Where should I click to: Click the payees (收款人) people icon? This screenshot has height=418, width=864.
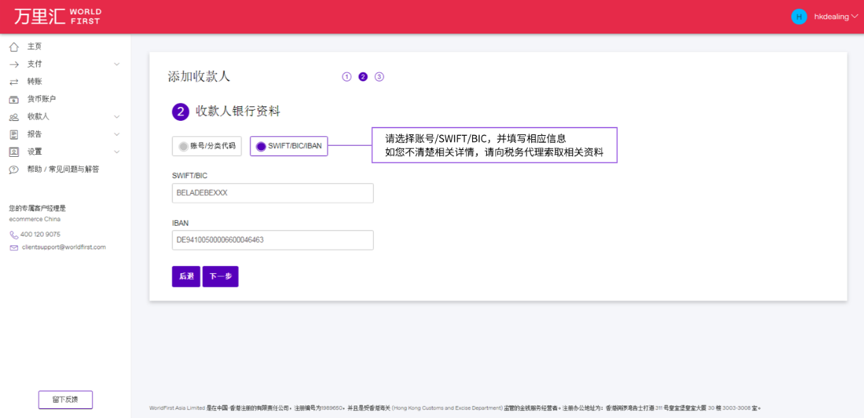tap(13, 116)
